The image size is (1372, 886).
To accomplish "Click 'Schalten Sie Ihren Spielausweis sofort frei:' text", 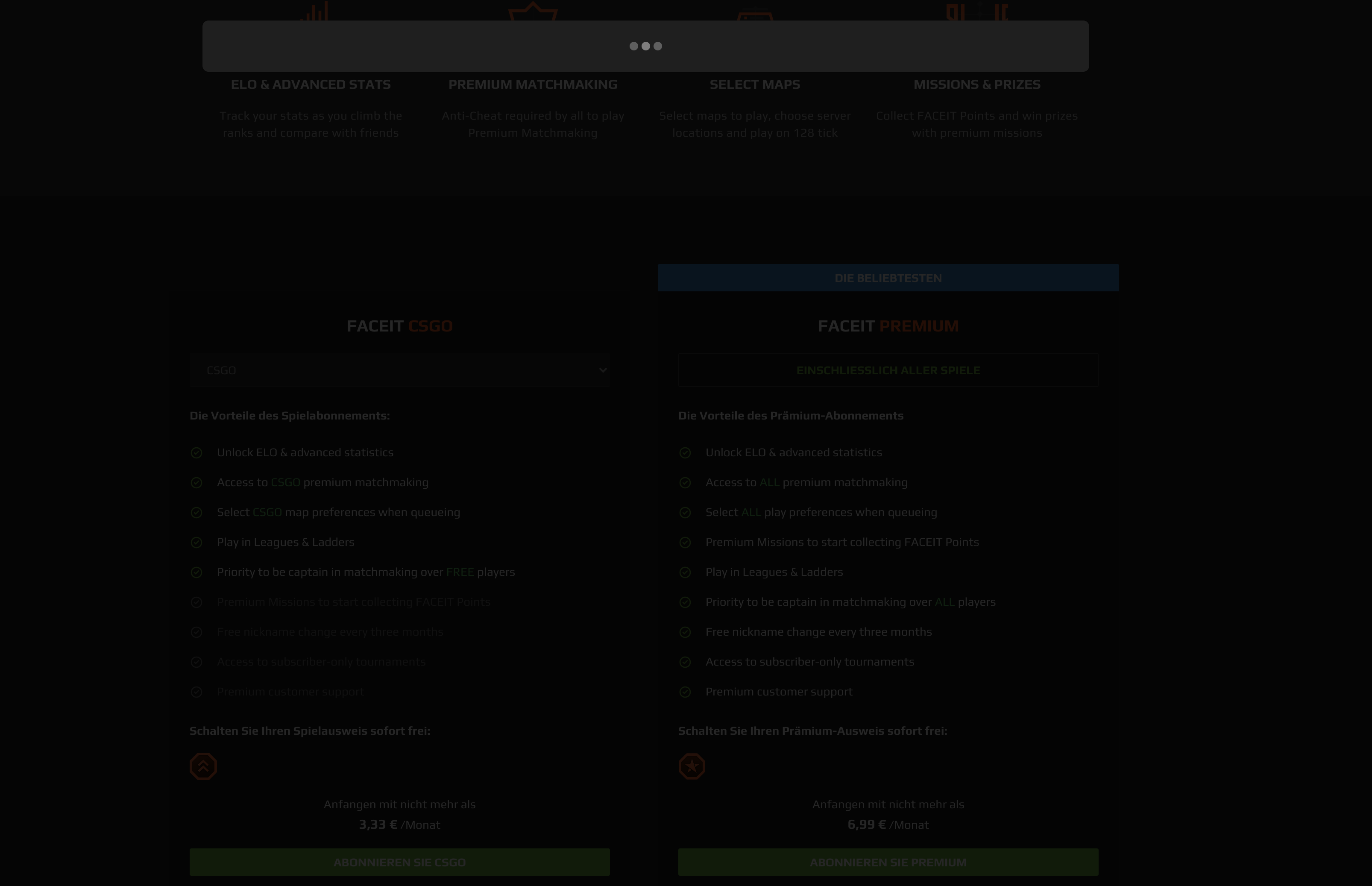I will 310,731.
